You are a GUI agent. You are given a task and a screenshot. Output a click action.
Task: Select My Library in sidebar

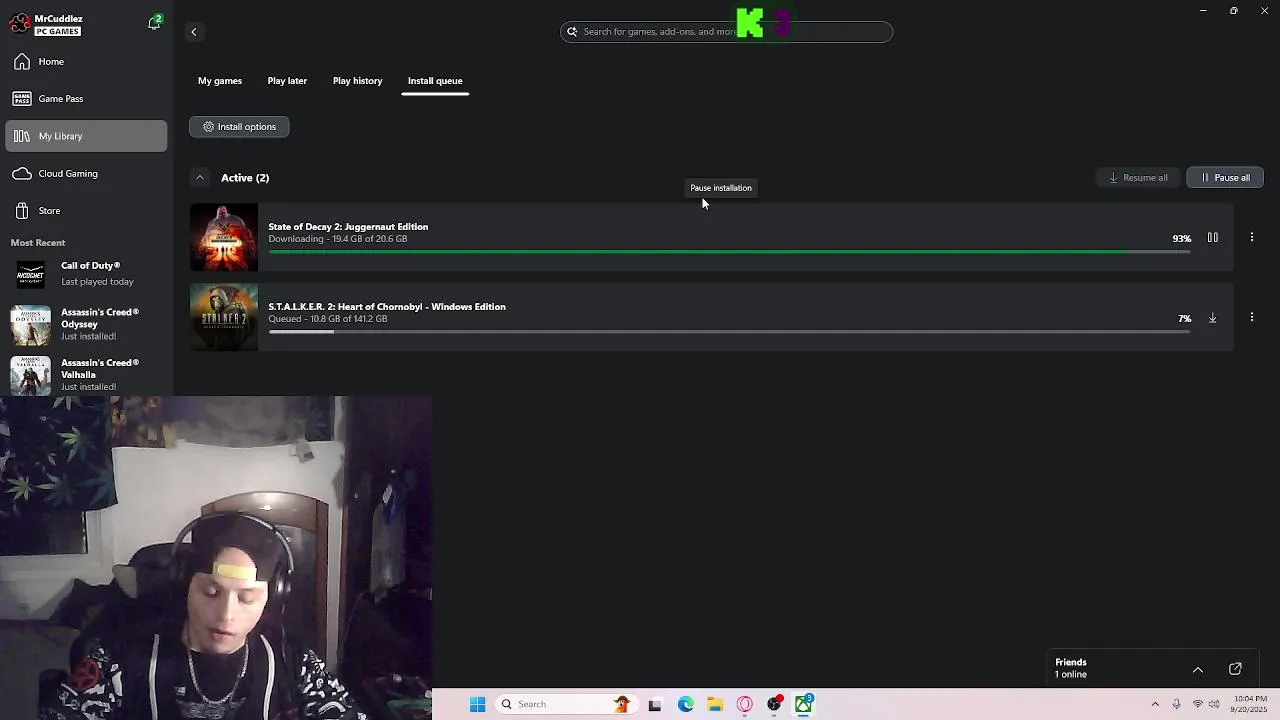click(x=86, y=136)
